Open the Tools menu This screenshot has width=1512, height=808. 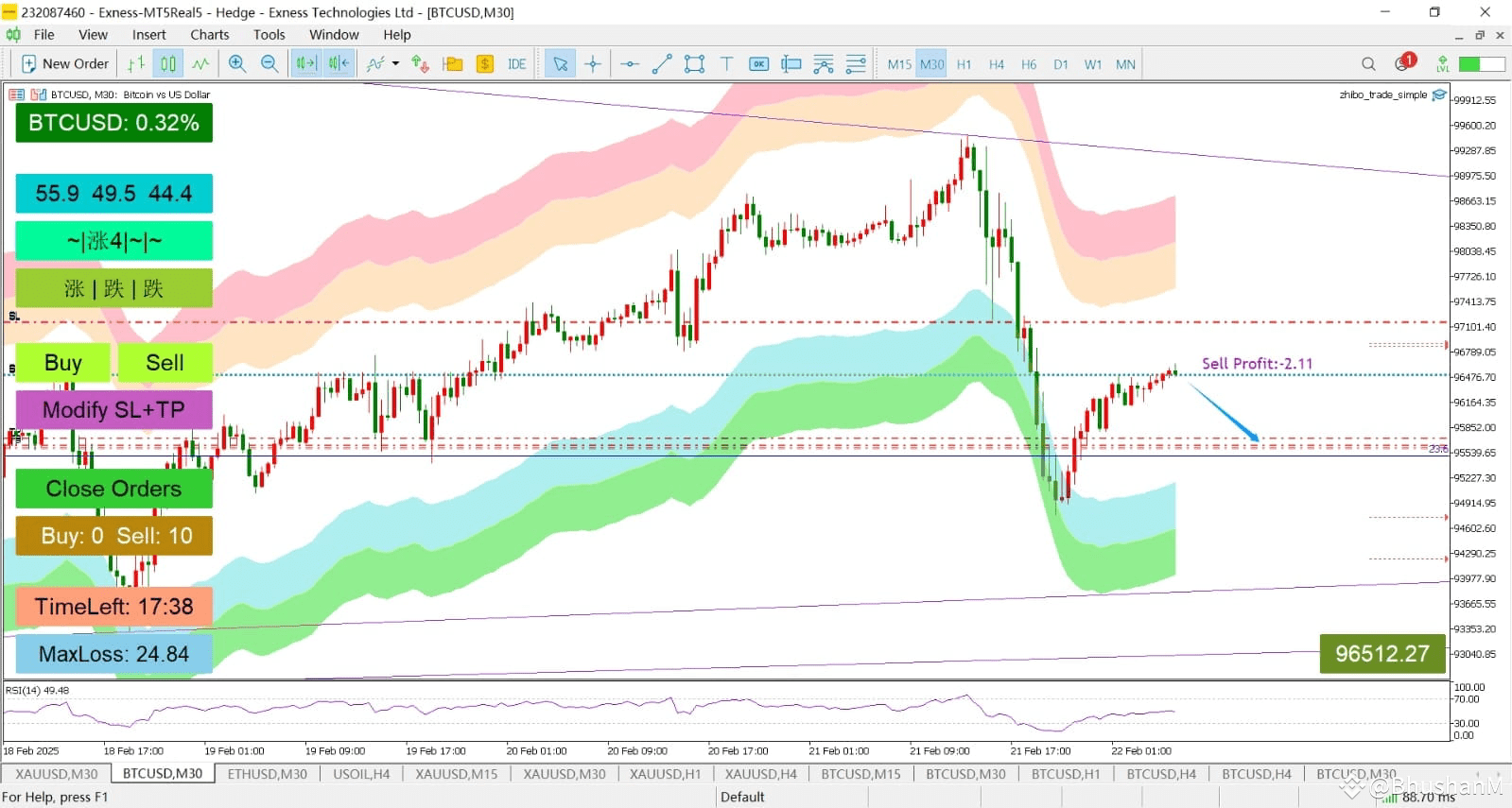pyautogui.click(x=269, y=35)
